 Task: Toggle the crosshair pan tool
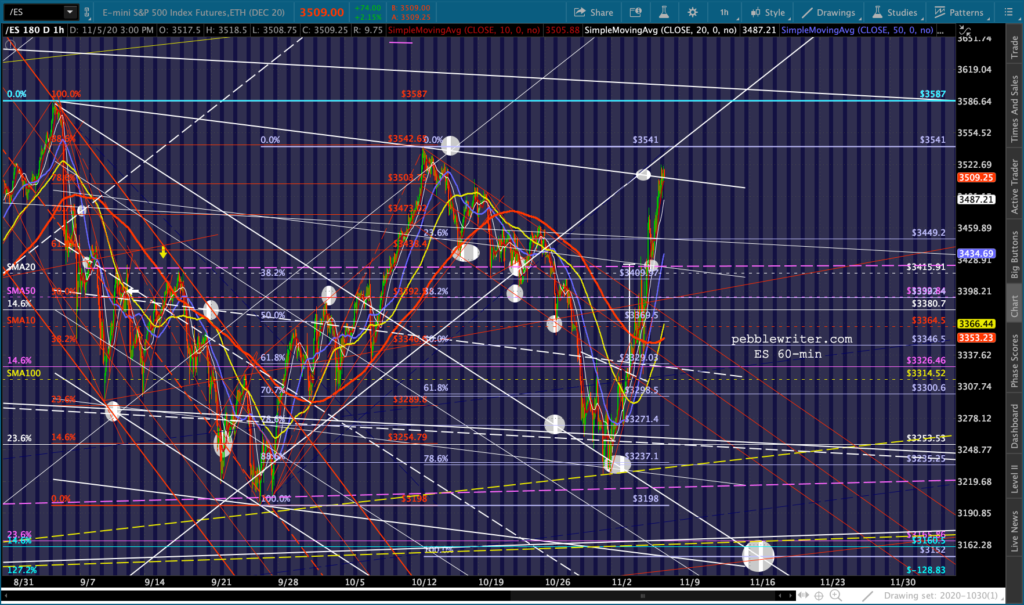point(819,596)
